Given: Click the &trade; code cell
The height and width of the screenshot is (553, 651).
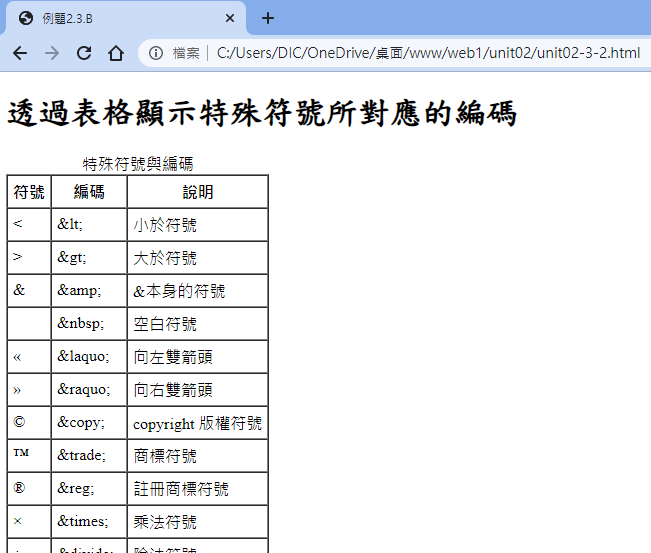Looking at the screenshot, I should [80, 456].
